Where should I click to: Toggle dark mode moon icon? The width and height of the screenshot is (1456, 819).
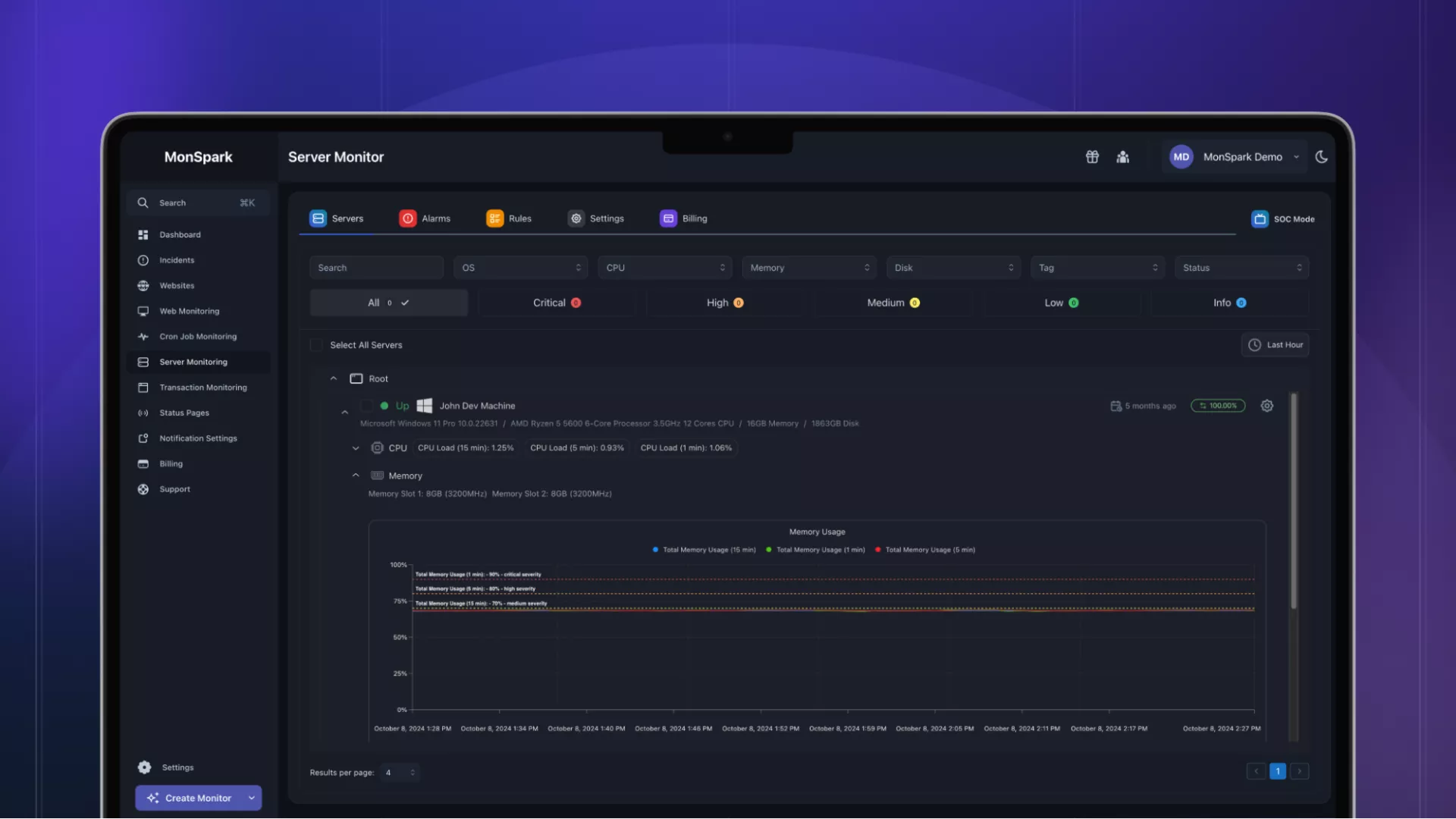[x=1321, y=157]
